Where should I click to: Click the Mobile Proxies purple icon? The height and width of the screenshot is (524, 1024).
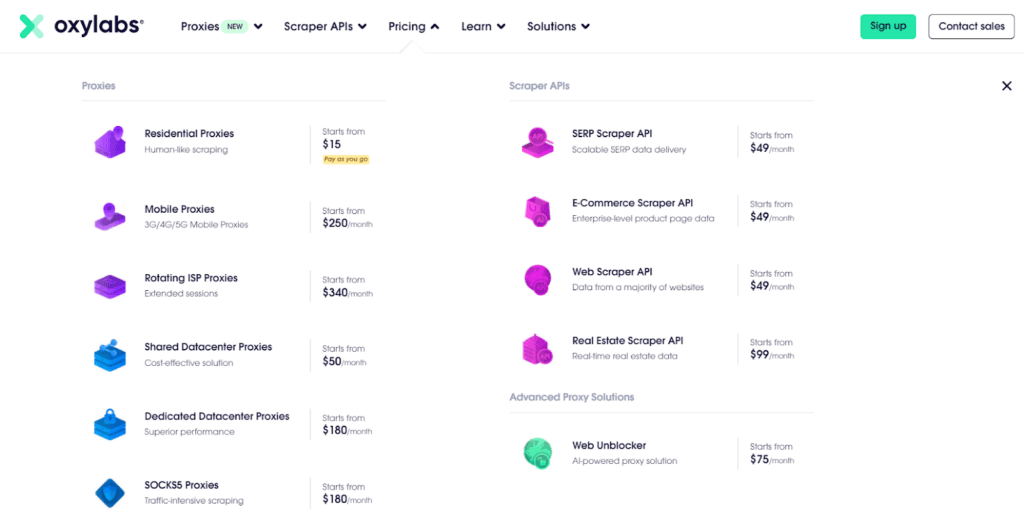(x=110, y=217)
